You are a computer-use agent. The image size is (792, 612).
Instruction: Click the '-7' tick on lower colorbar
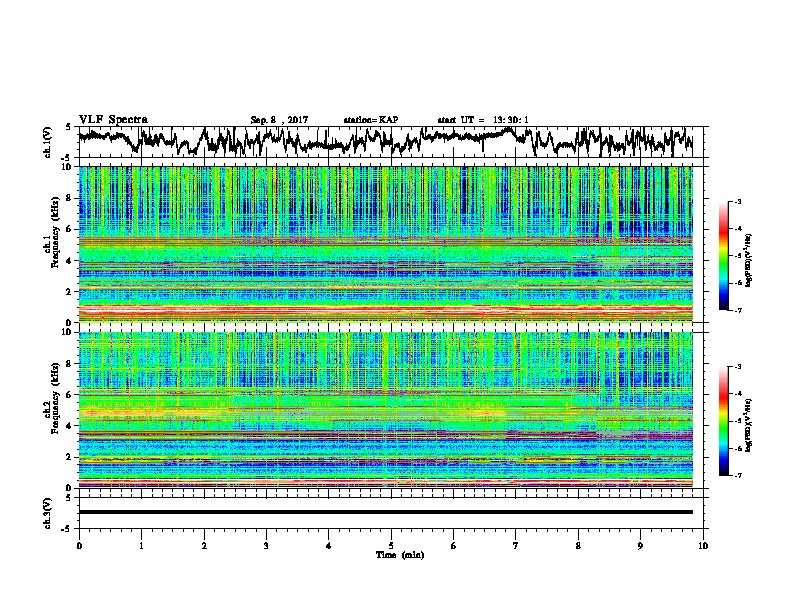pos(737,476)
